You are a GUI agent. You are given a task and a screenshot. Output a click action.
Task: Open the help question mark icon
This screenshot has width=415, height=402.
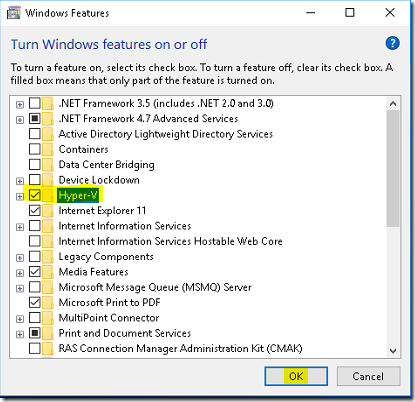click(392, 43)
